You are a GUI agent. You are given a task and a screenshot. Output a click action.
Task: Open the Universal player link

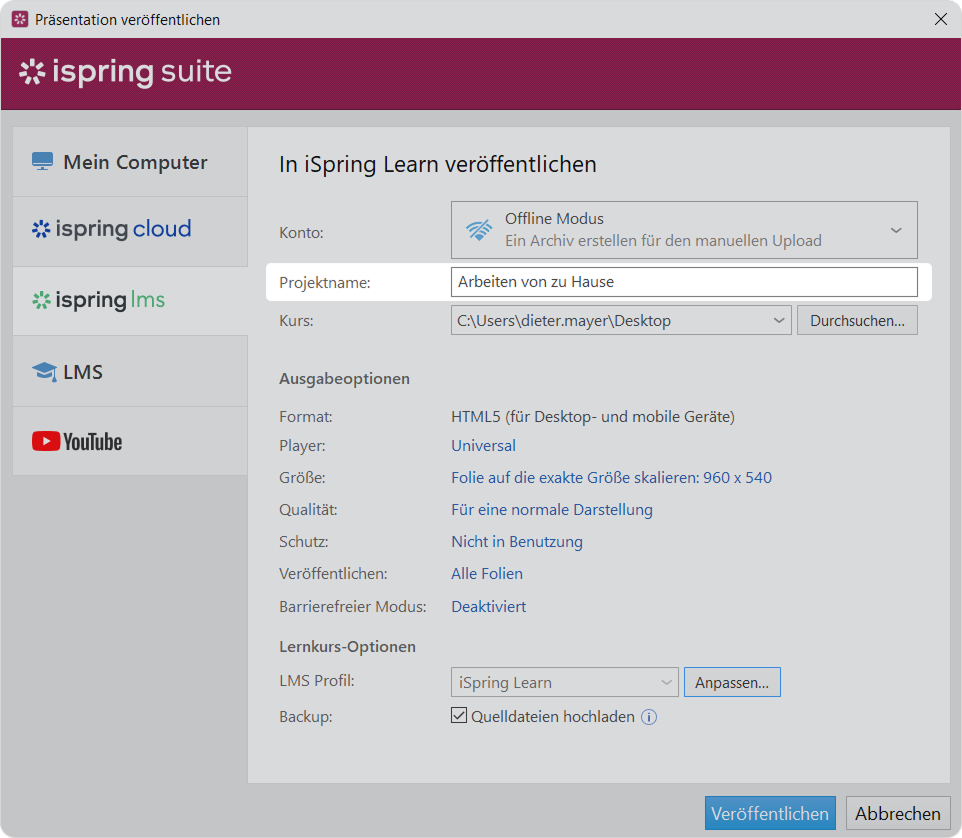point(483,446)
